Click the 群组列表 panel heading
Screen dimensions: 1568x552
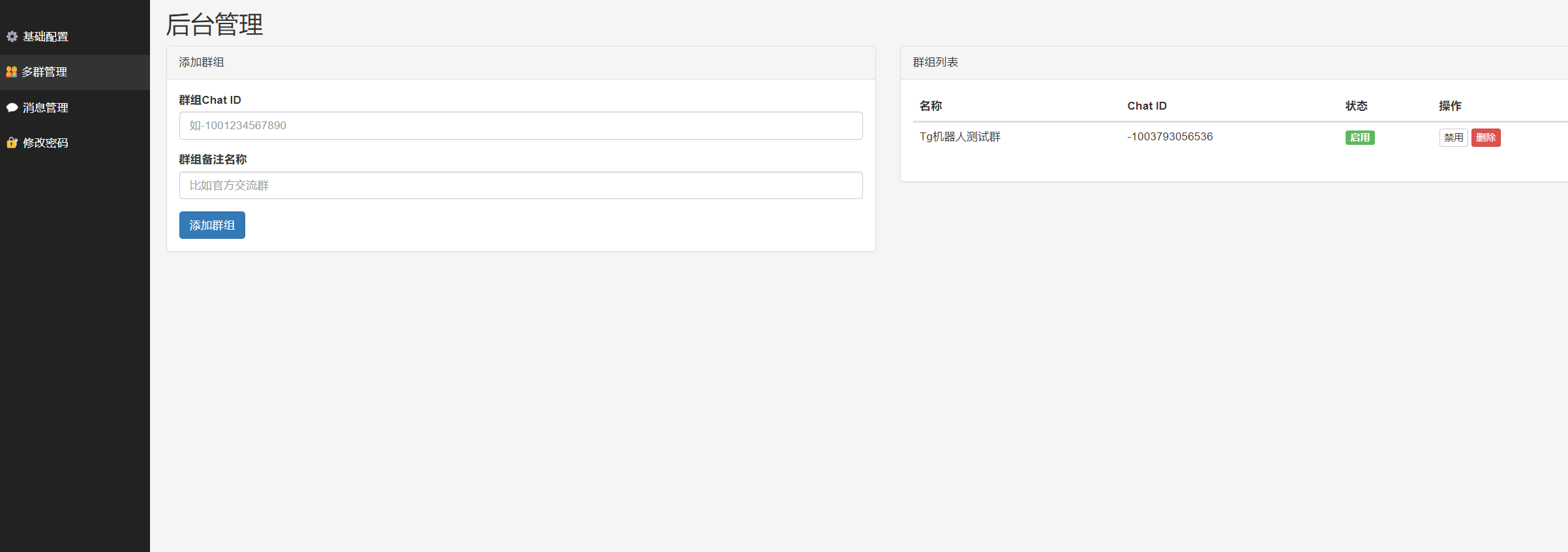(935, 63)
